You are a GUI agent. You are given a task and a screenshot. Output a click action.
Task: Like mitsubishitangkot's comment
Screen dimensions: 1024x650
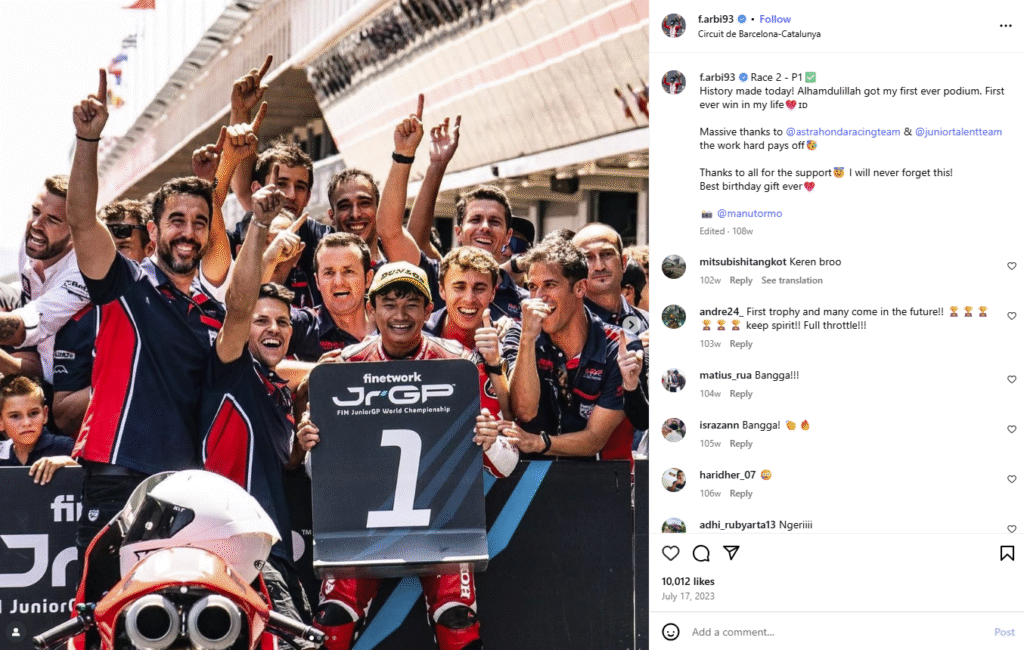click(x=1011, y=266)
